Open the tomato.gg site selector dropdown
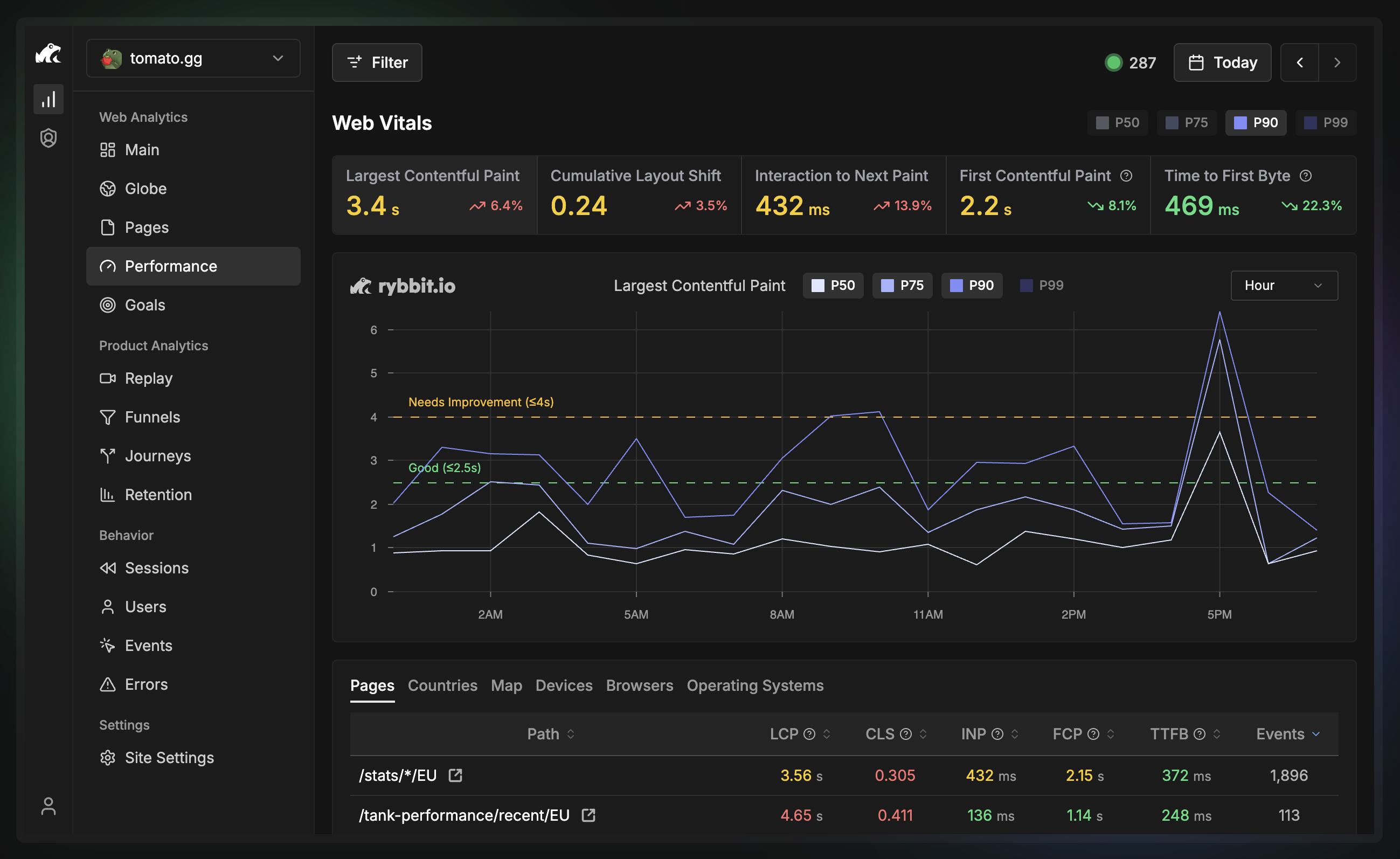The image size is (1400, 859). click(193, 59)
